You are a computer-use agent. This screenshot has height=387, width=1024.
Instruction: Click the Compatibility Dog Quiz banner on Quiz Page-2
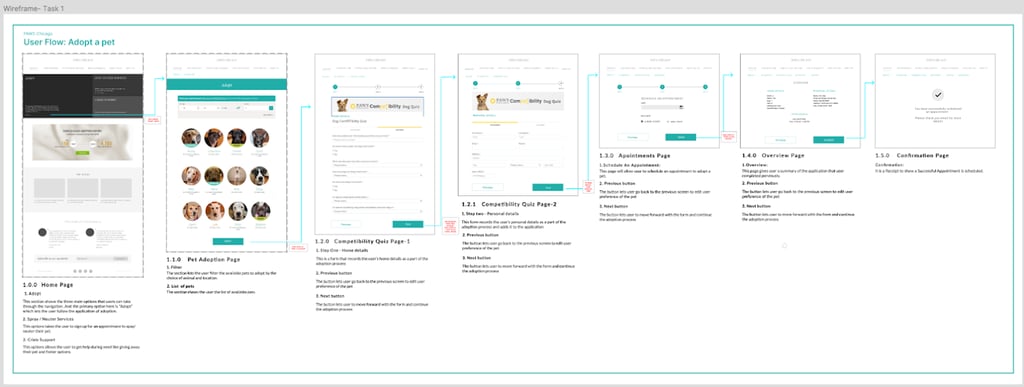tap(519, 101)
